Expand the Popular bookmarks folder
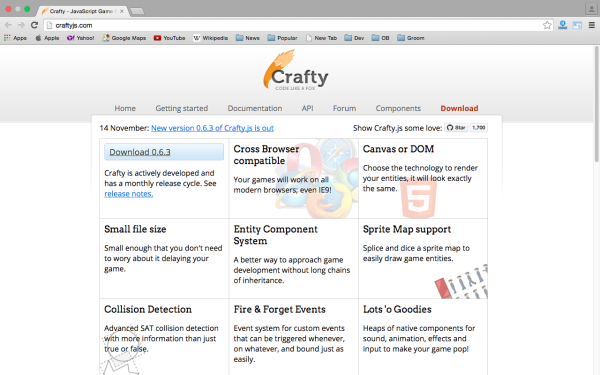600x375 pixels. pos(282,38)
